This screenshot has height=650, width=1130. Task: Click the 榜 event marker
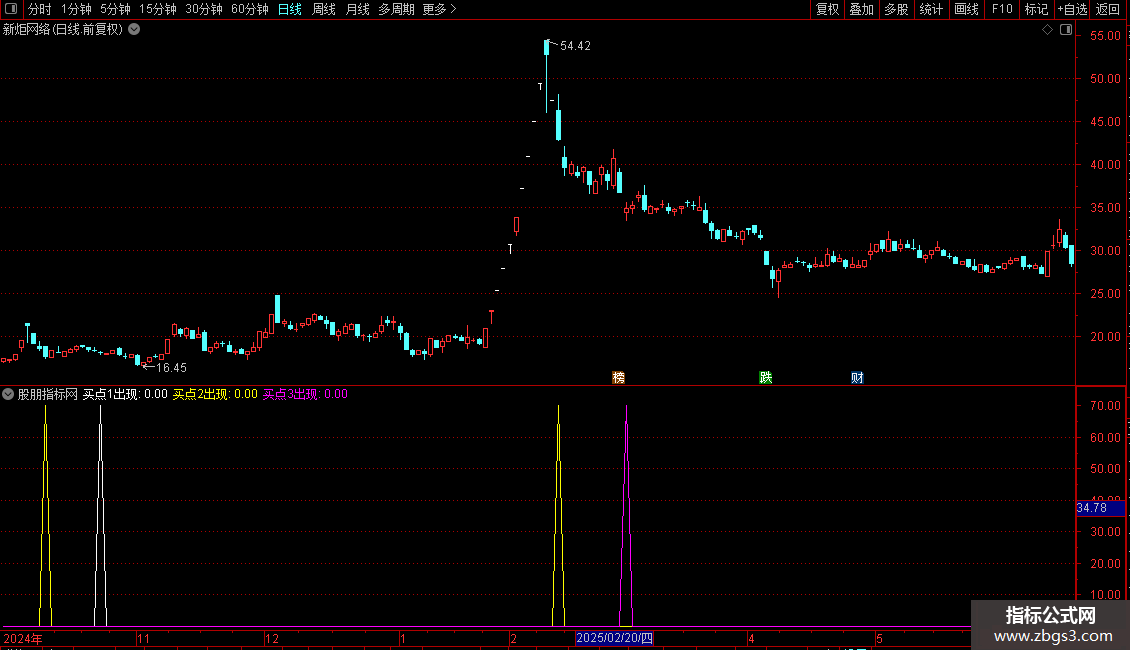[x=618, y=378]
